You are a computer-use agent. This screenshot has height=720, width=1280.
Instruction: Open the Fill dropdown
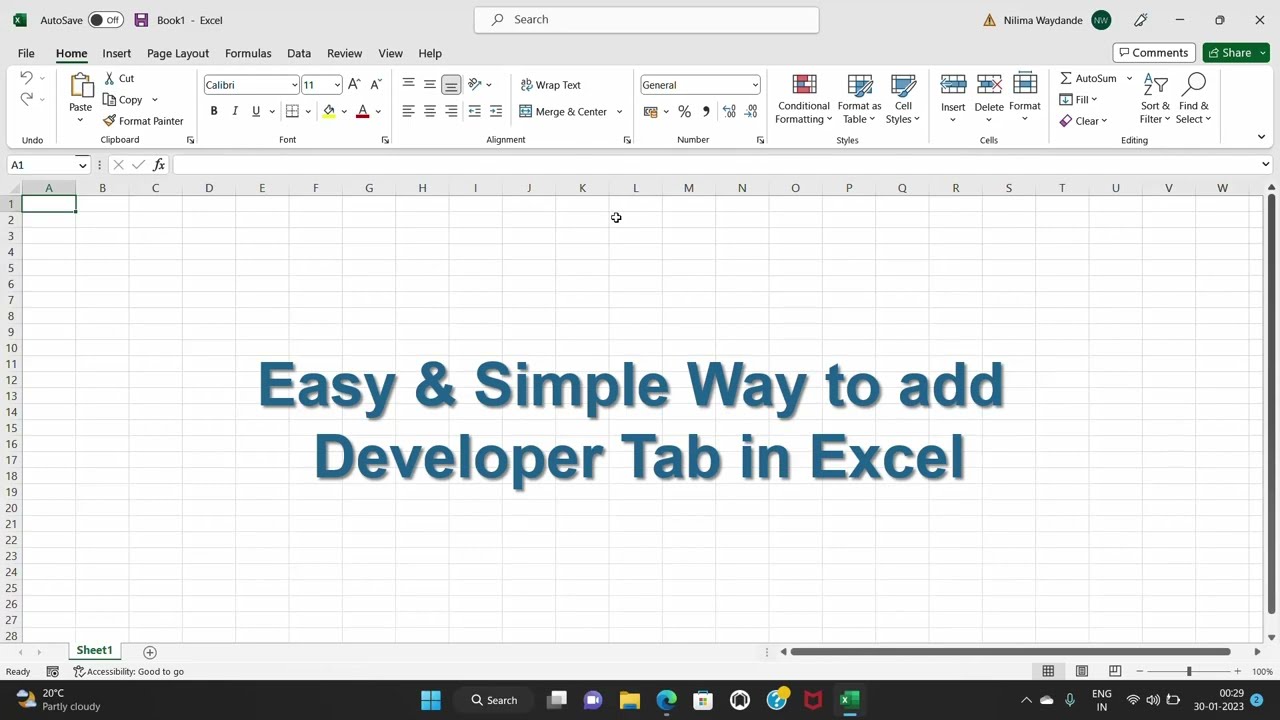click(1078, 100)
